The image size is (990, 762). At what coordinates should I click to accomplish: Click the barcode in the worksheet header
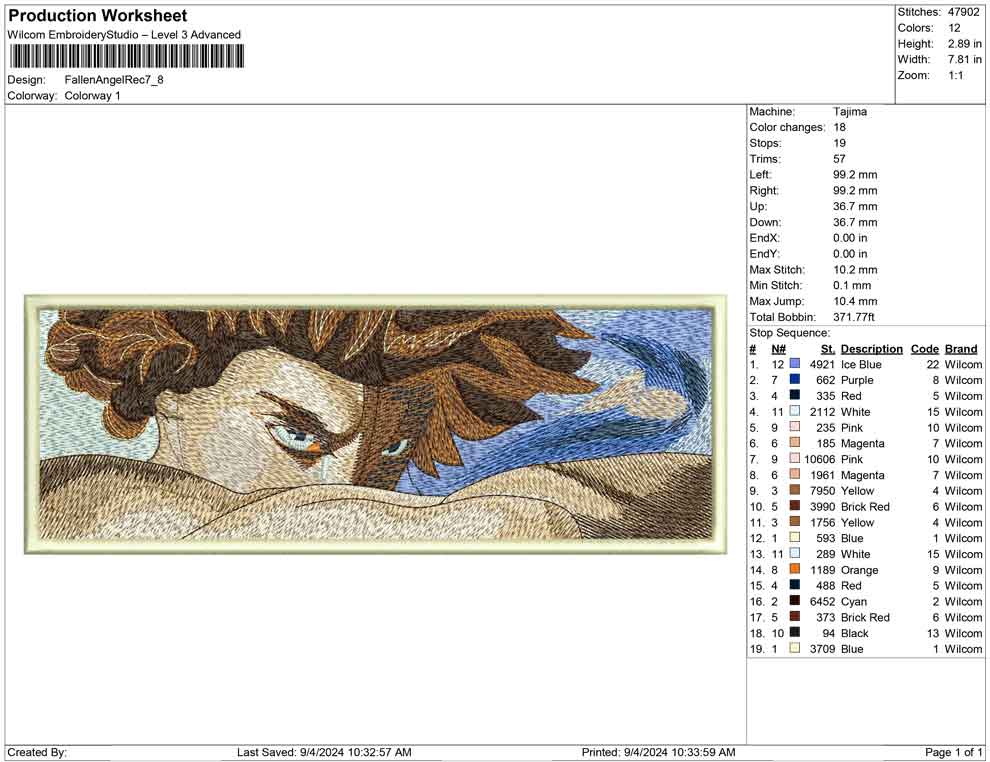(126, 57)
